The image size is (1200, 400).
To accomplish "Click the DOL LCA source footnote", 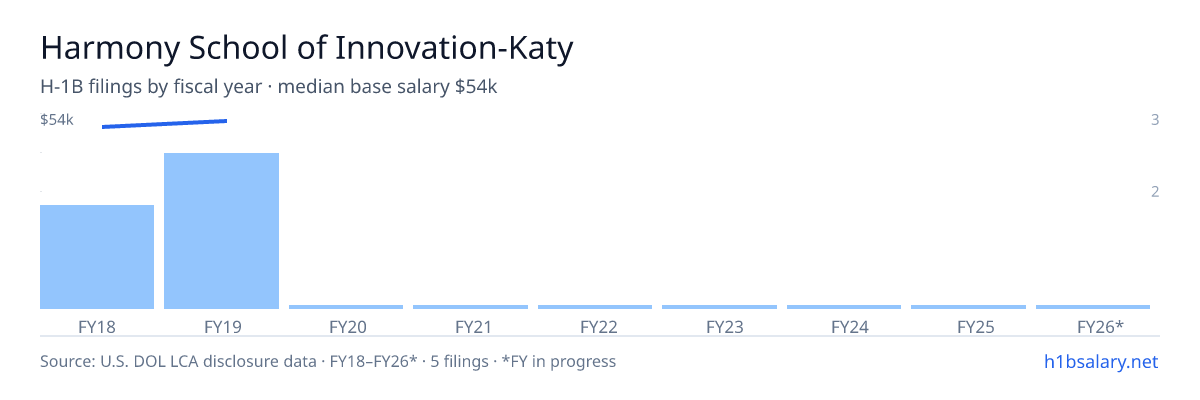I will pyautogui.click(x=328, y=361).
